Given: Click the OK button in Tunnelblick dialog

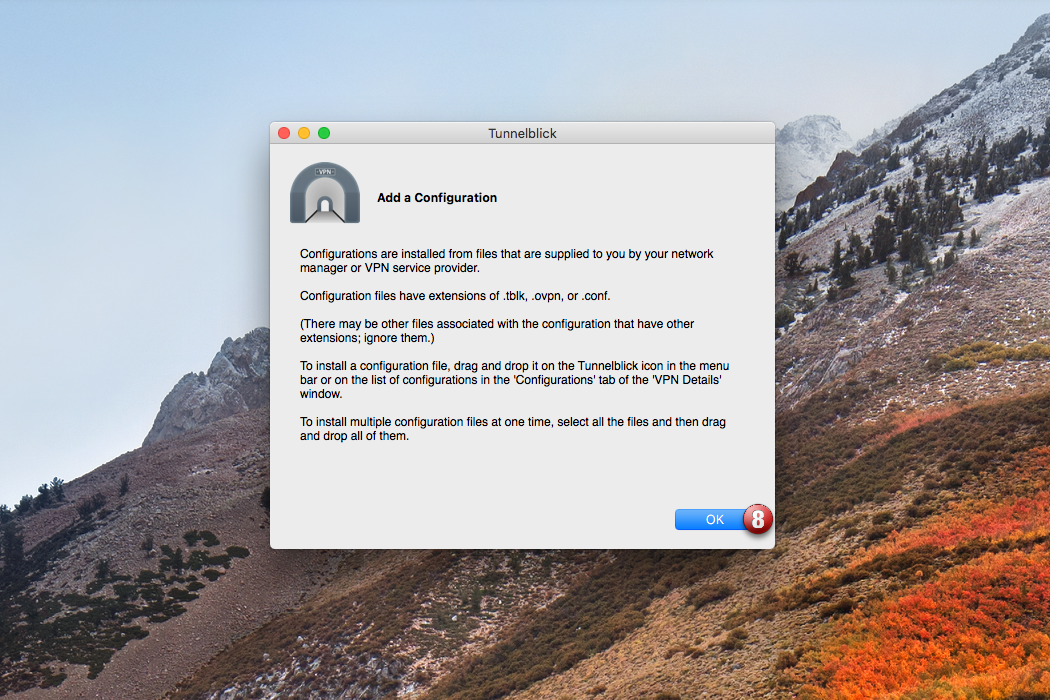Looking at the screenshot, I should 715,519.
